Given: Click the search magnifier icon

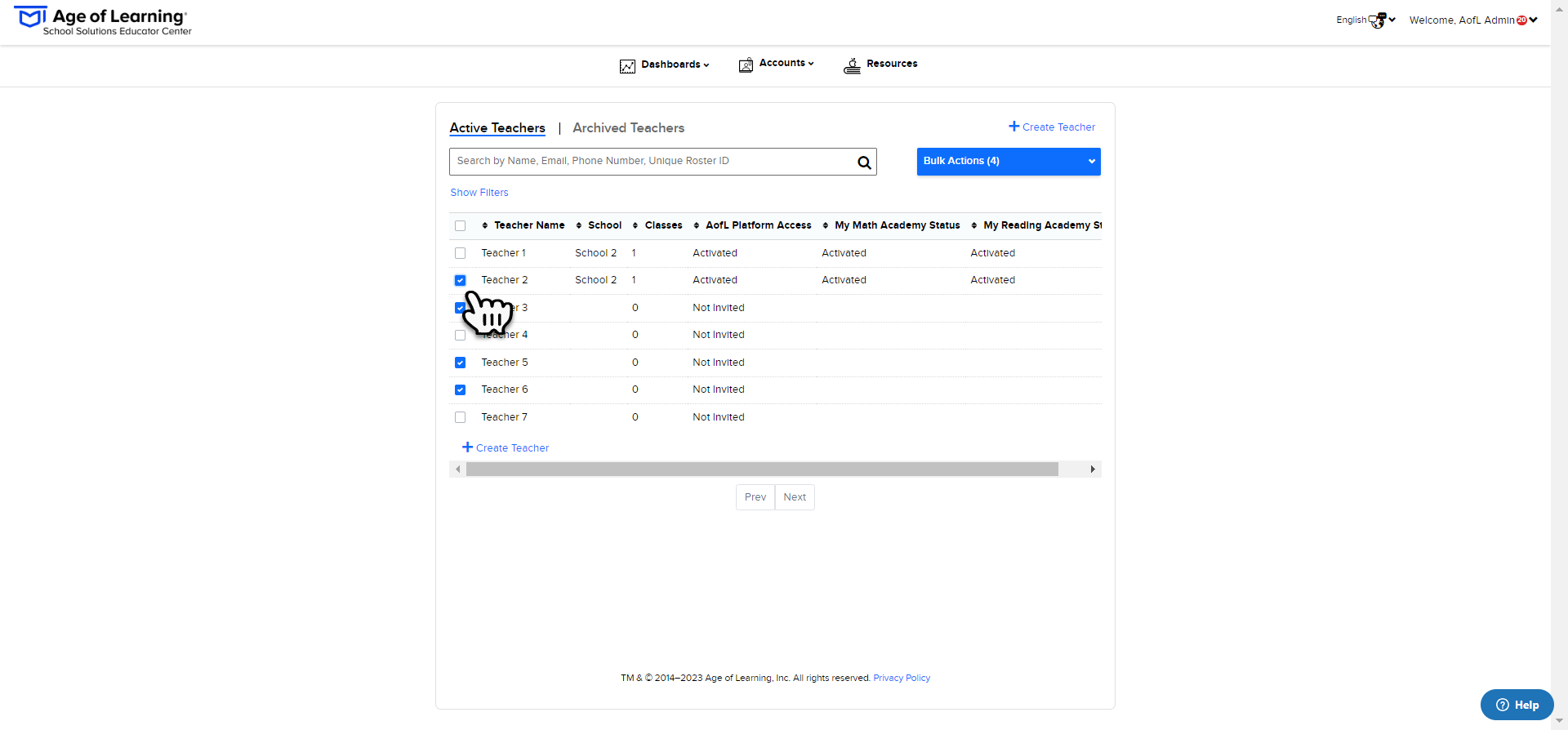Looking at the screenshot, I should pos(864,162).
